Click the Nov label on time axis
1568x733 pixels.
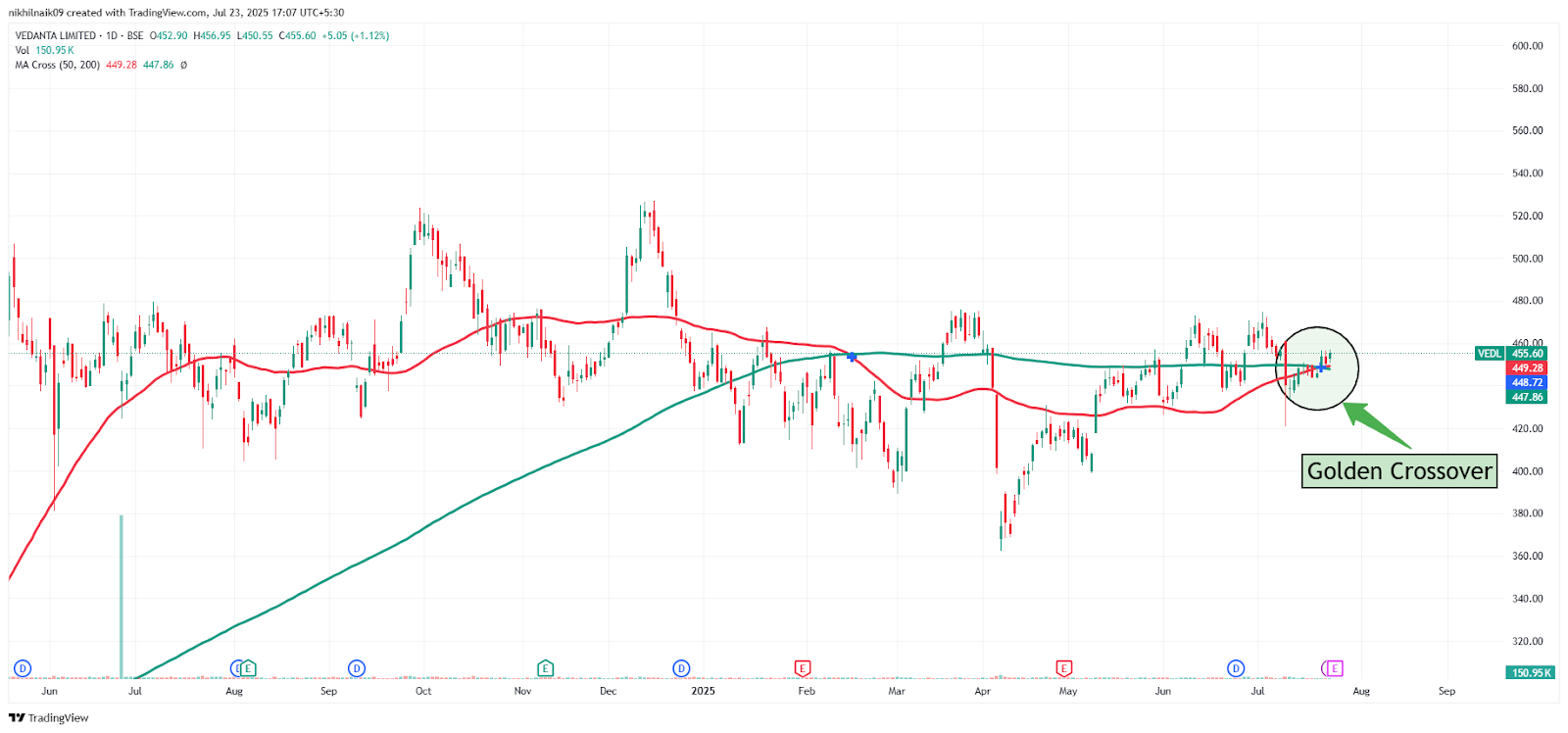(523, 691)
